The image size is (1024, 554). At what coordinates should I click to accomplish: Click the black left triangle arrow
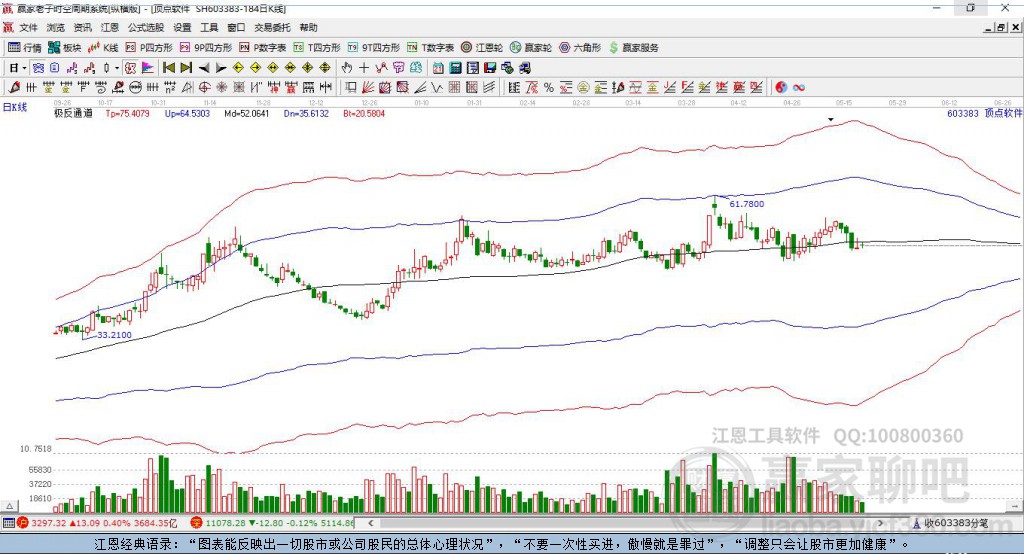(204, 68)
